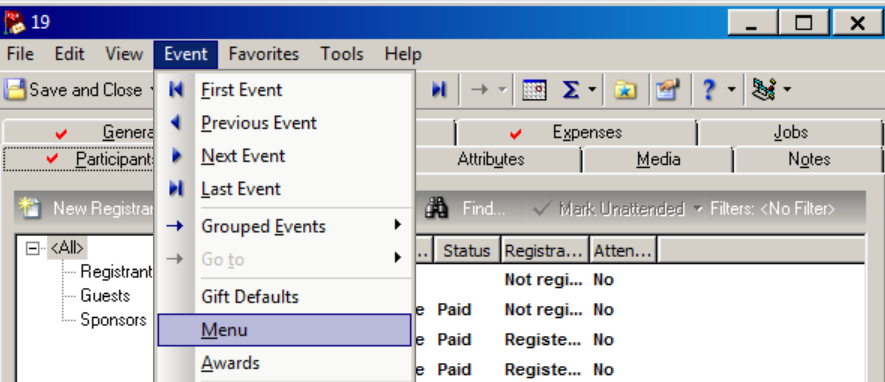885x382 pixels.
Task: Click the Last Event toolbar icon
Action: 439,89
